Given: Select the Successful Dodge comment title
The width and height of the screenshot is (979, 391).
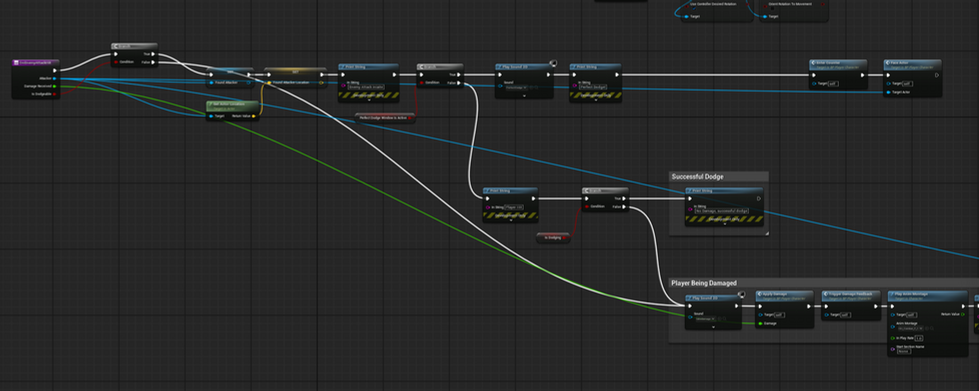Looking at the screenshot, I should pos(697,177).
